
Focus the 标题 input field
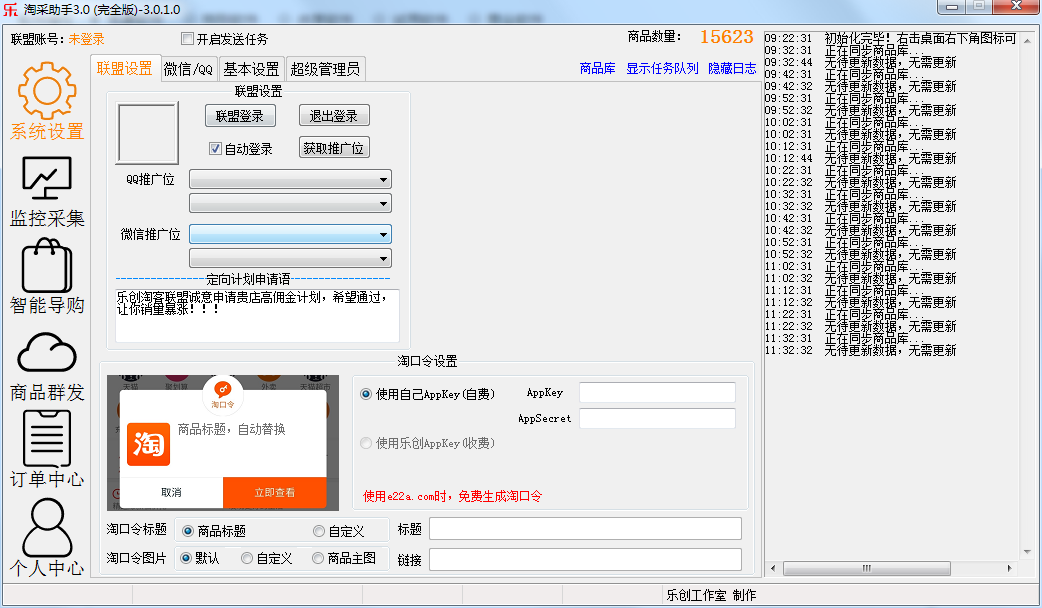[585, 529]
